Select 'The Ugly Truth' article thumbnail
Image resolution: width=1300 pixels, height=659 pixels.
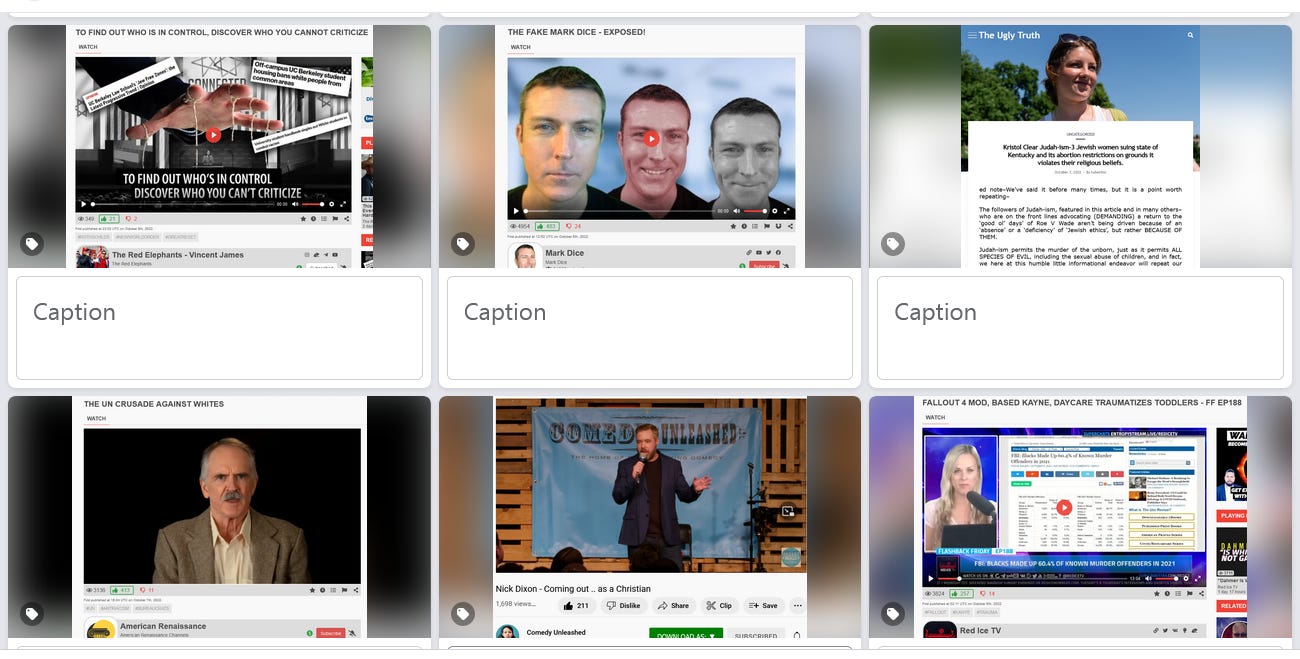(x=1080, y=146)
